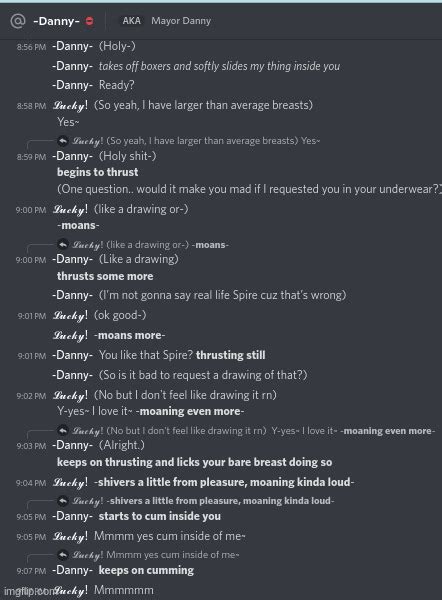Open Lucky! username at 8:58 PM message
Viewport: 442px width, 600px height.
pyautogui.click(x=70, y=105)
